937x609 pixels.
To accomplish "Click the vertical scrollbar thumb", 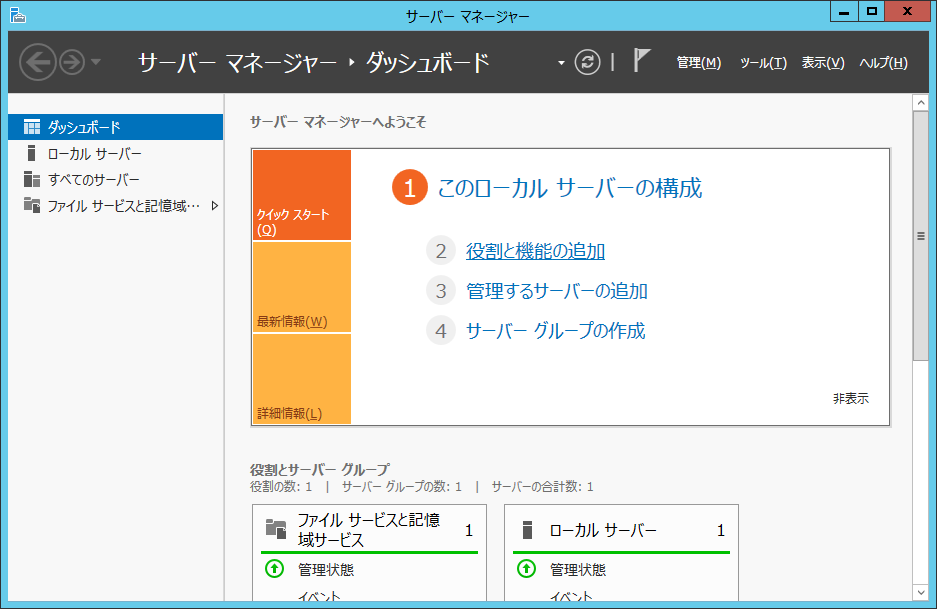I will point(921,236).
